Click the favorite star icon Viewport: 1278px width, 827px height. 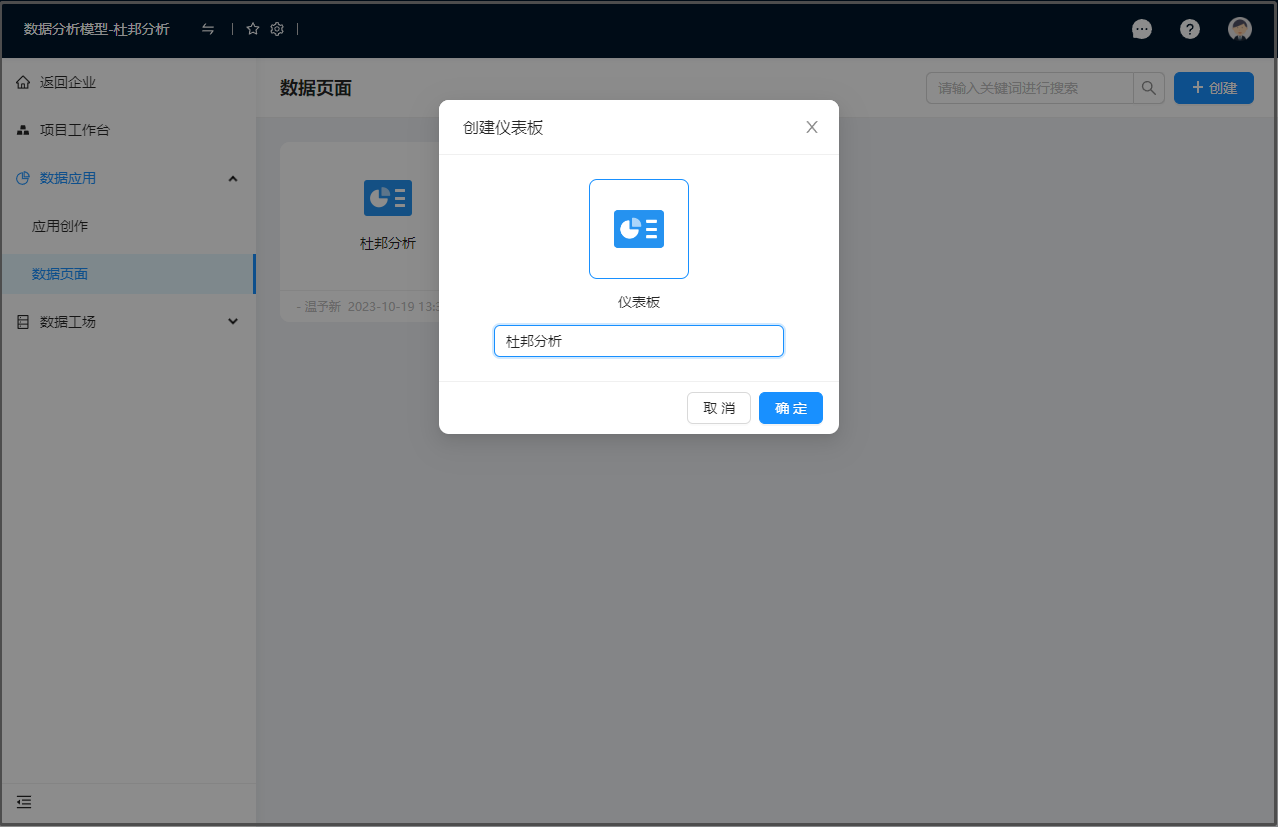point(253,29)
